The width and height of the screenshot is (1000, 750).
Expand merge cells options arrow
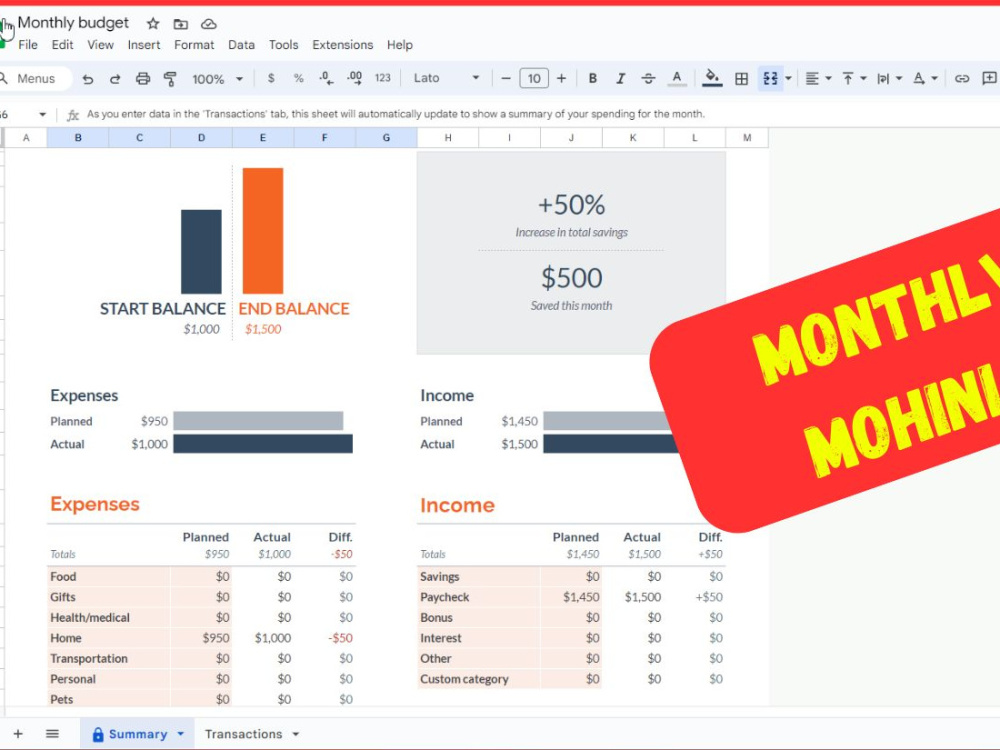(x=788, y=78)
